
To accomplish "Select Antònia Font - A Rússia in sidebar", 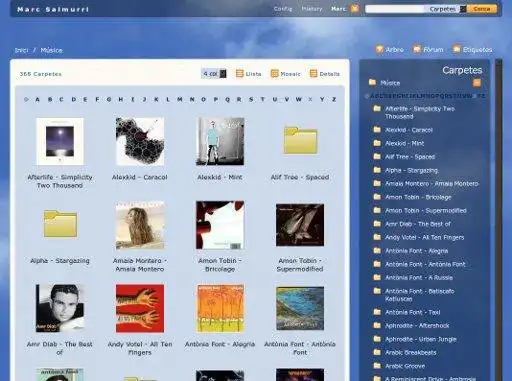I will point(419,278).
